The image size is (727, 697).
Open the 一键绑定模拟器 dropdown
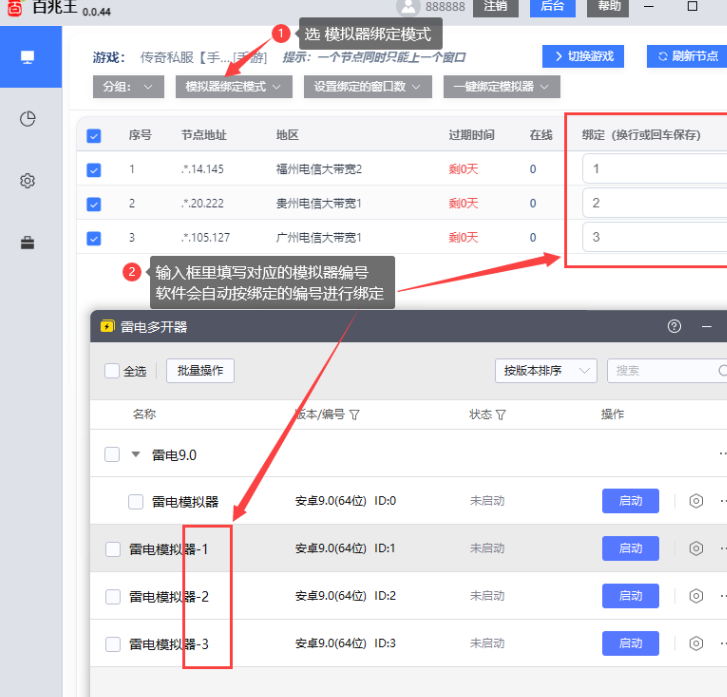coord(502,87)
